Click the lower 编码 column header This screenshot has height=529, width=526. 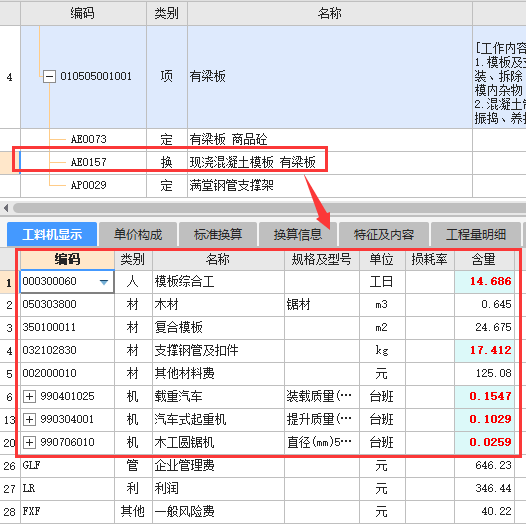(x=67, y=259)
